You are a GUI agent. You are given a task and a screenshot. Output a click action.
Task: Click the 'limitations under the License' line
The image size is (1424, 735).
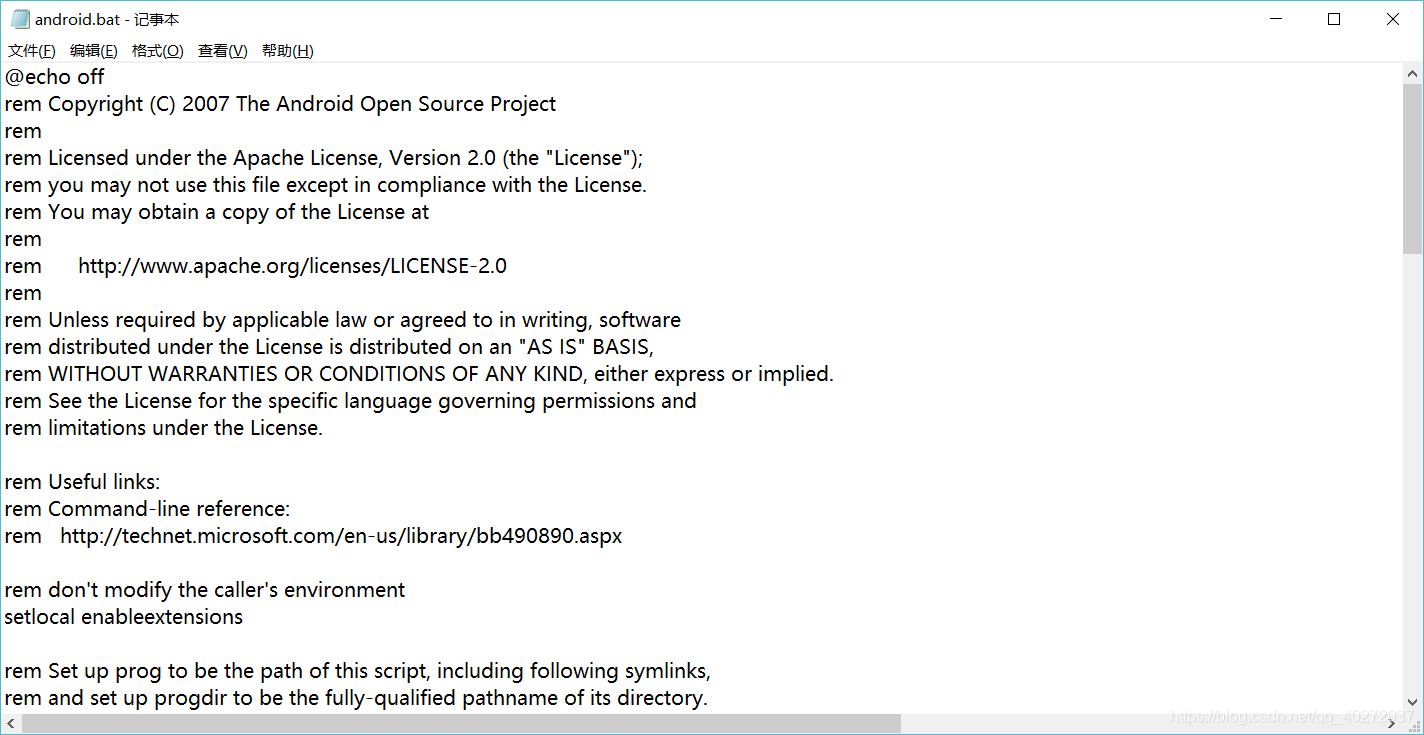[163, 428]
